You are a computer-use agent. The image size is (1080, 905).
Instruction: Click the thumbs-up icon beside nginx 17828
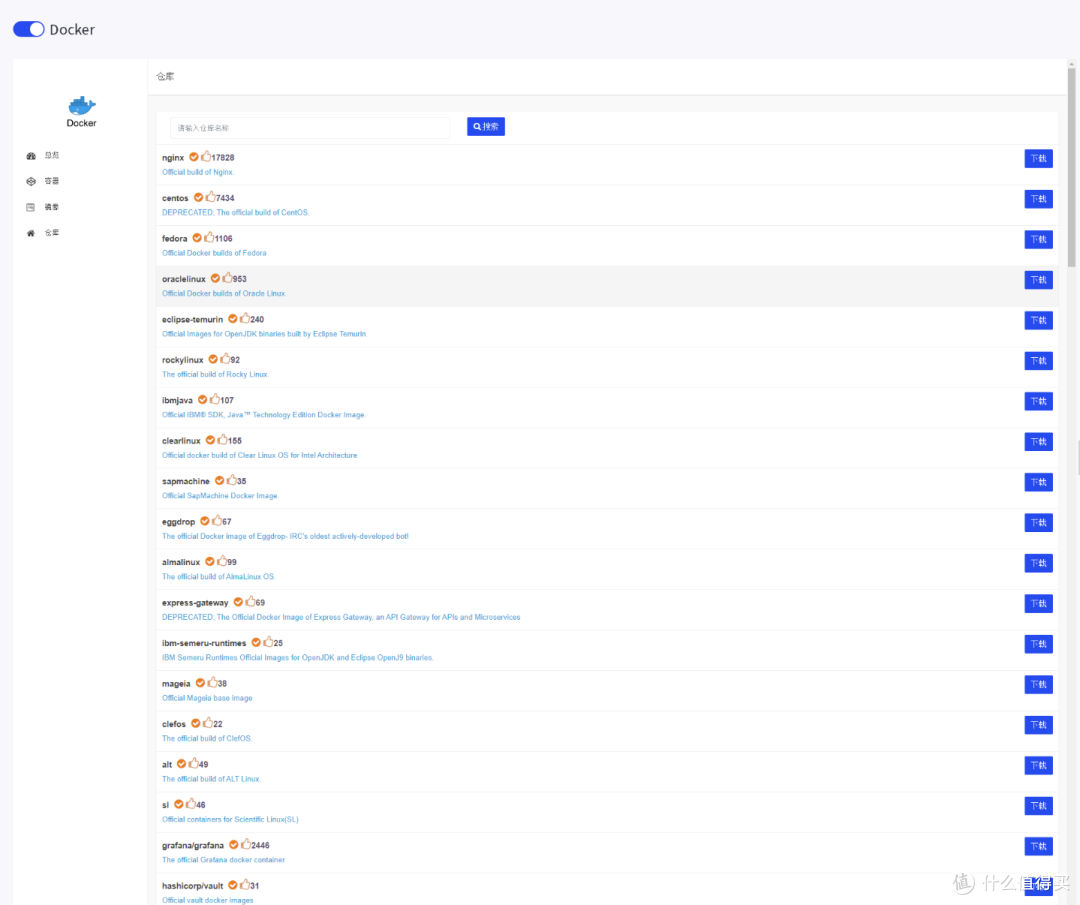[206, 156]
